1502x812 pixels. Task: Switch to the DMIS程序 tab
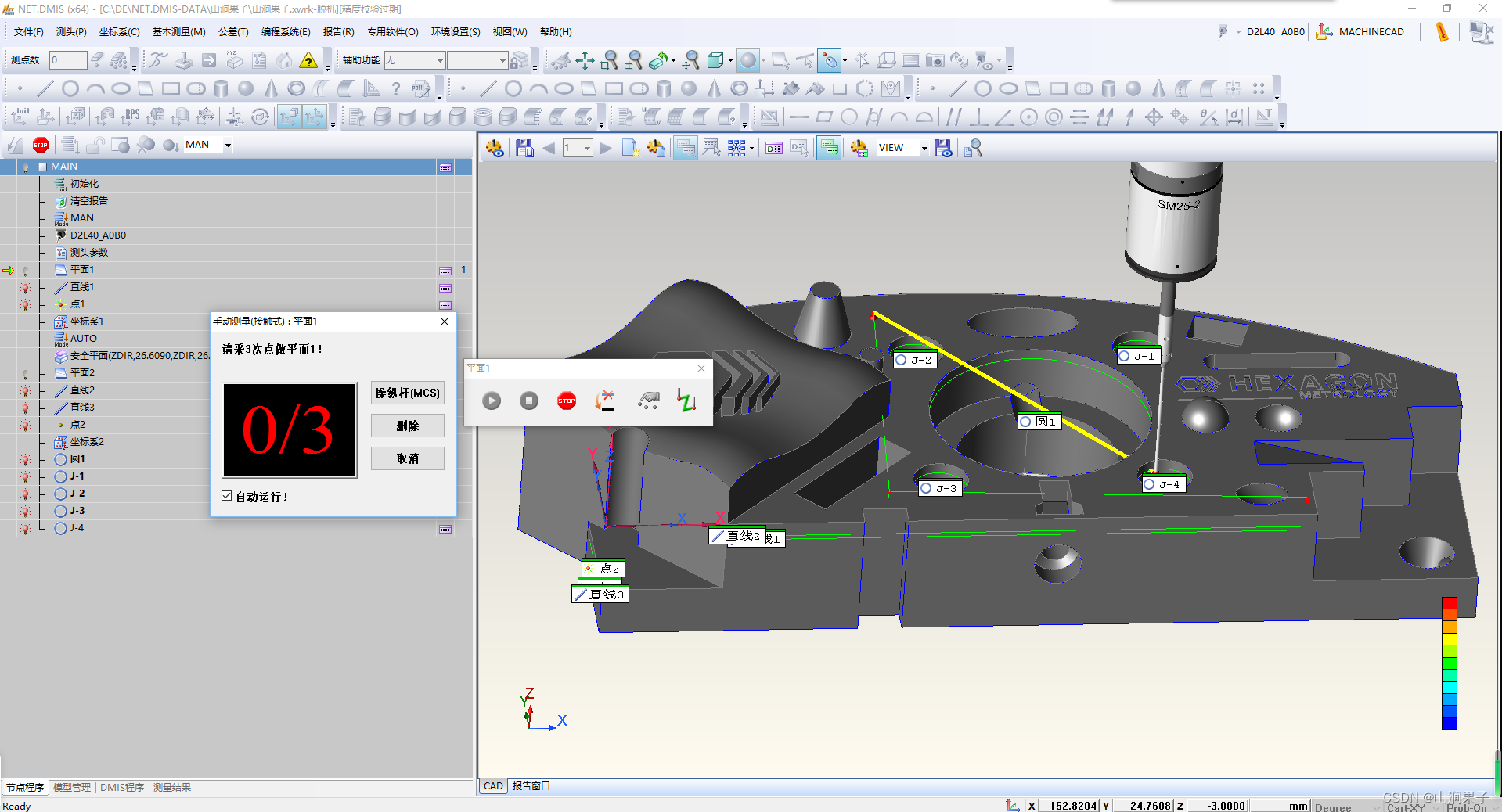click(x=122, y=787)
